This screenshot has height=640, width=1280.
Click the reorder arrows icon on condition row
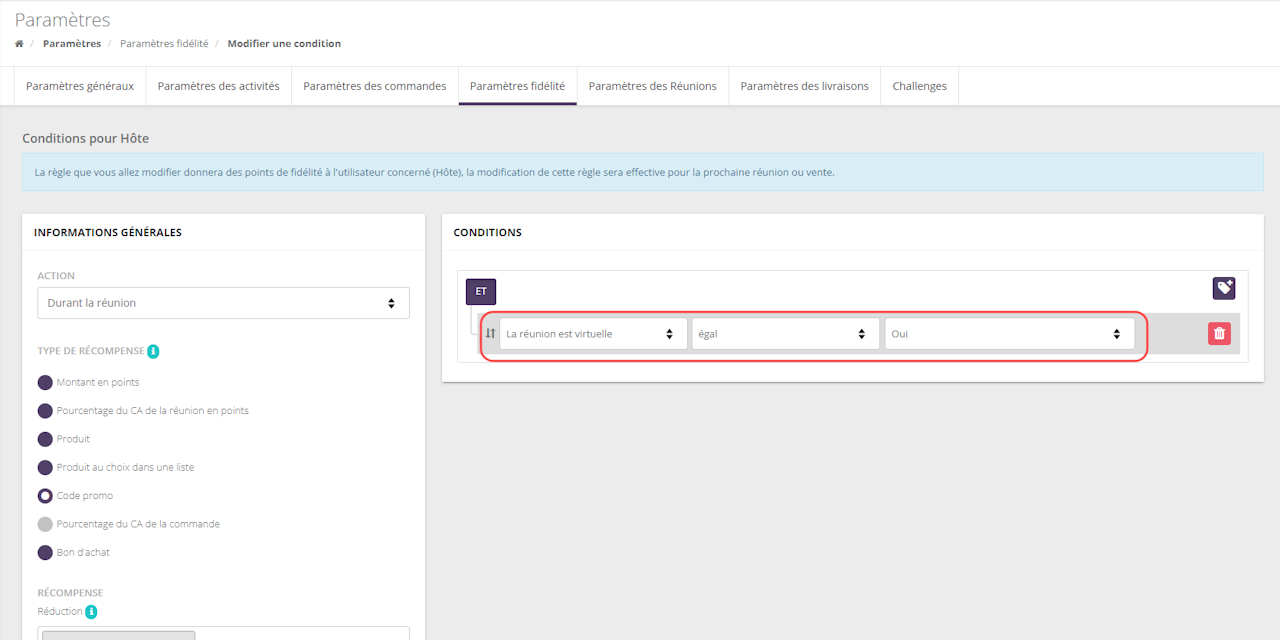490,334
